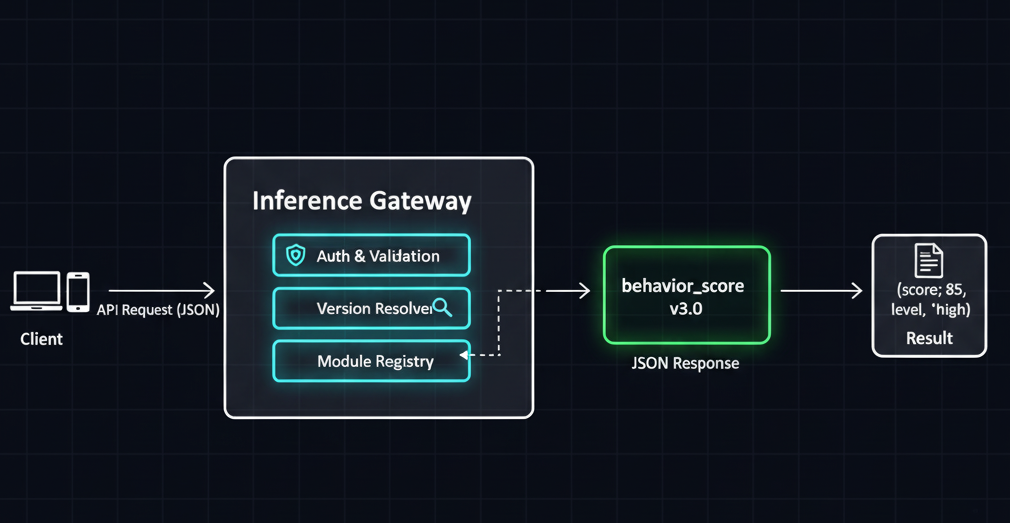
Task: Click the v3.0 version text
Action: [686, 309]
